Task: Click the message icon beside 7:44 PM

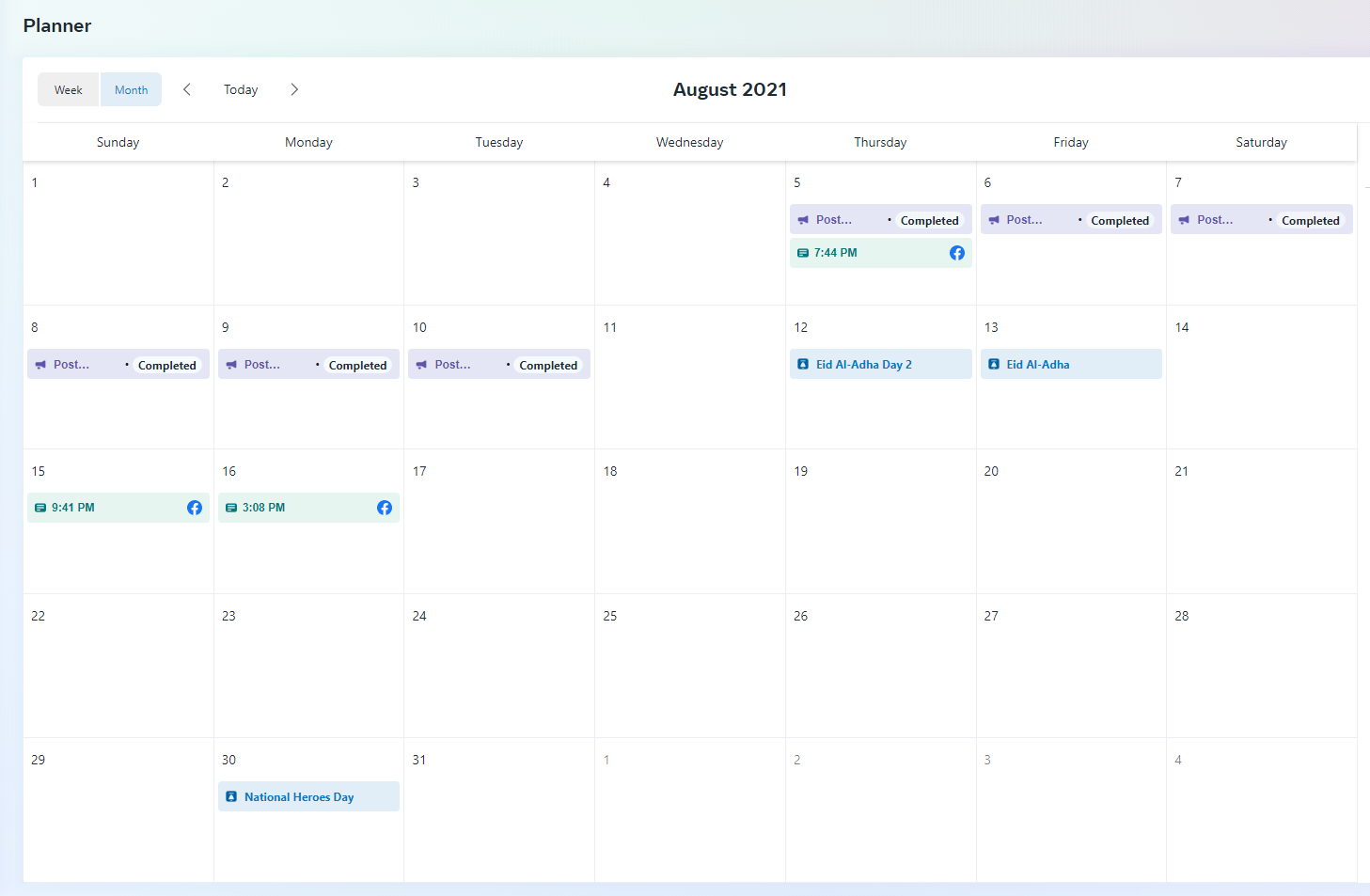Action: click(803, 253)
